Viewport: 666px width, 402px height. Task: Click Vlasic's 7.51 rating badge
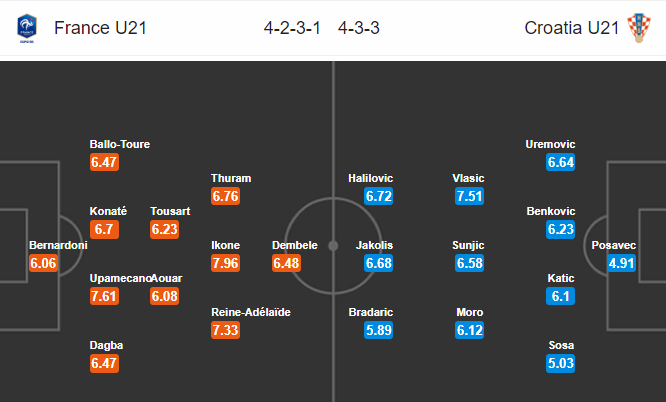pyautogui.click(x=469, y=196)
